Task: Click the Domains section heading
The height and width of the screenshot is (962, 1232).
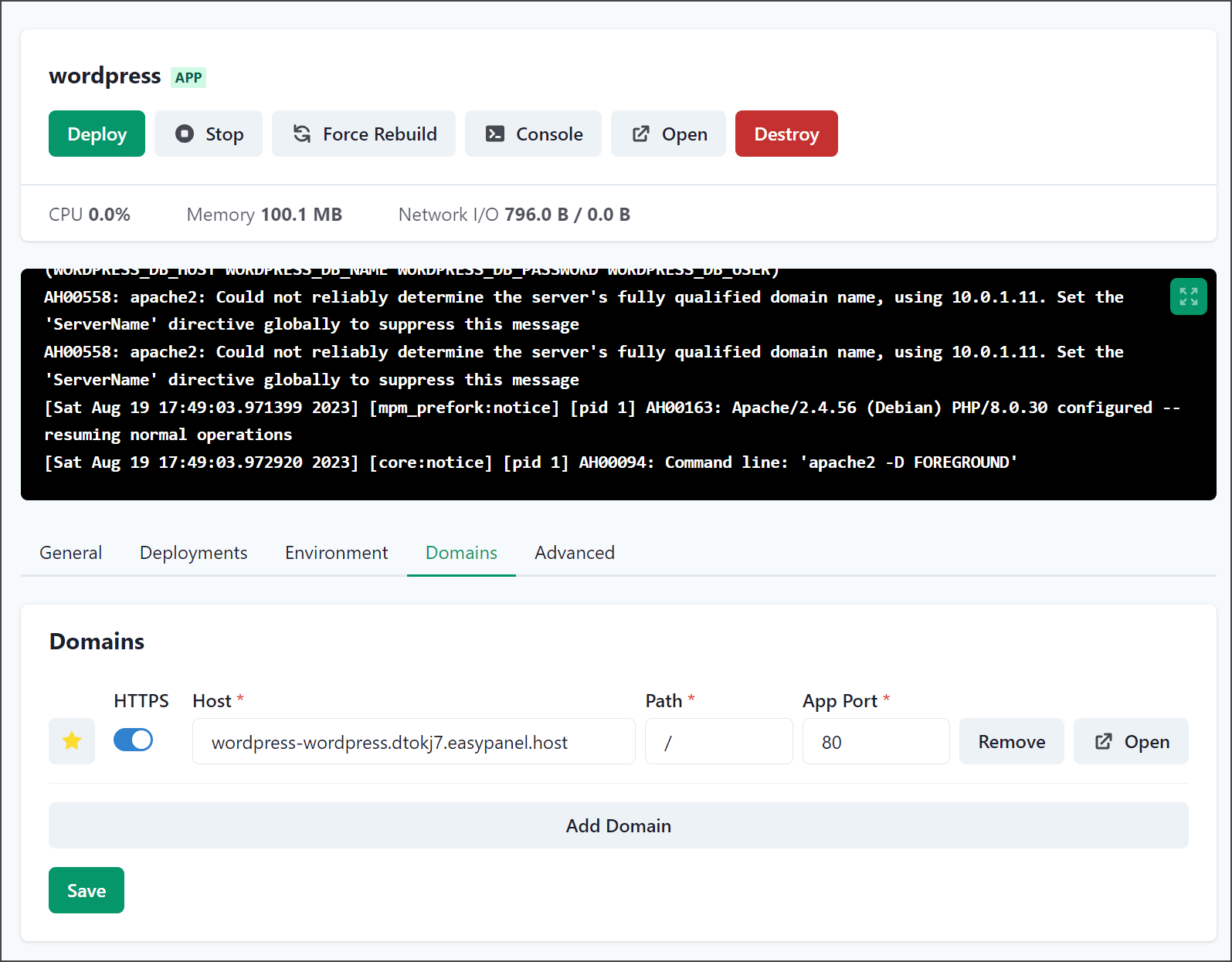Action: (x=97, y=642)
